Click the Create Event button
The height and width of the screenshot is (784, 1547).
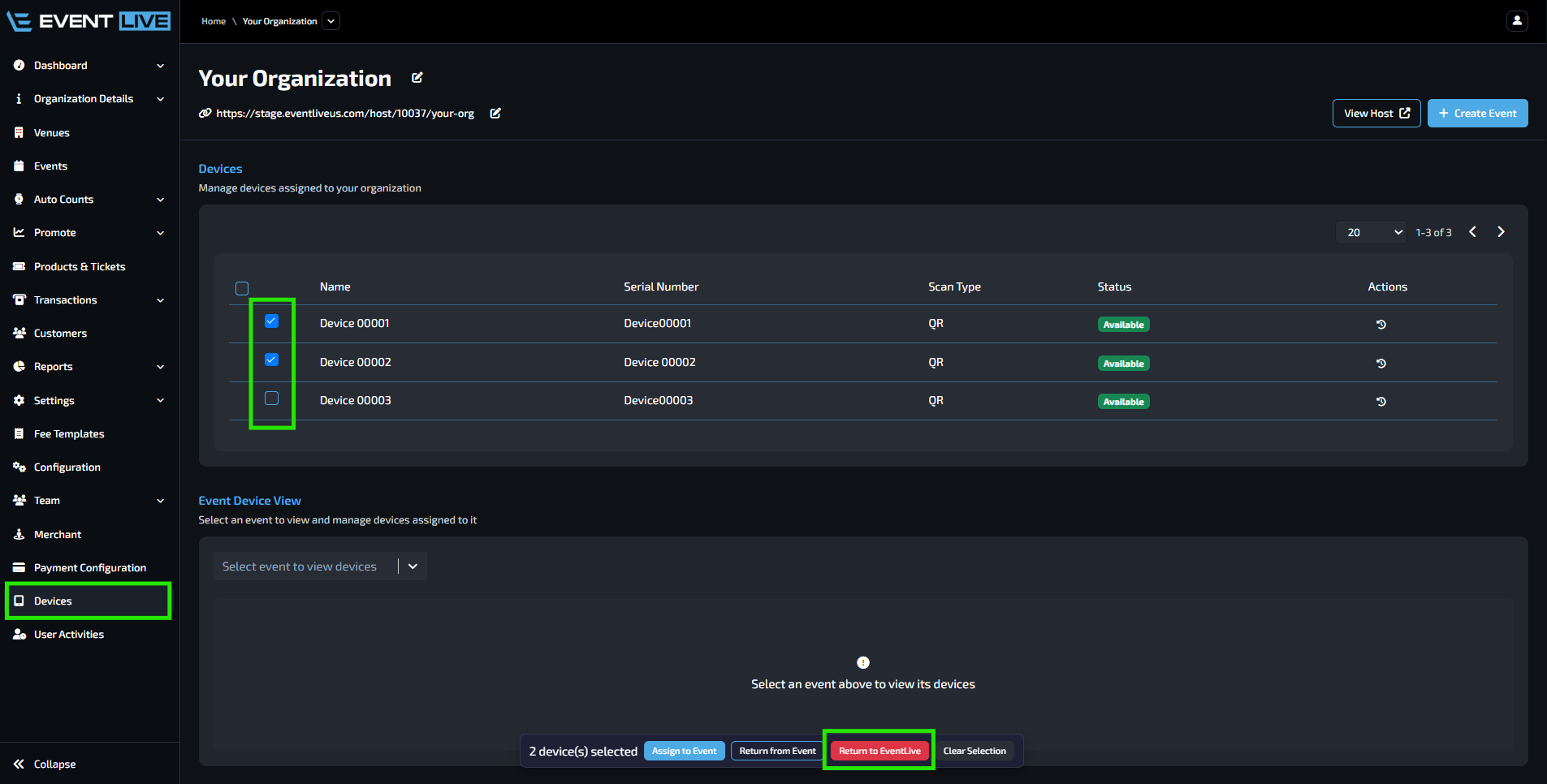[x=1478, y=114]
